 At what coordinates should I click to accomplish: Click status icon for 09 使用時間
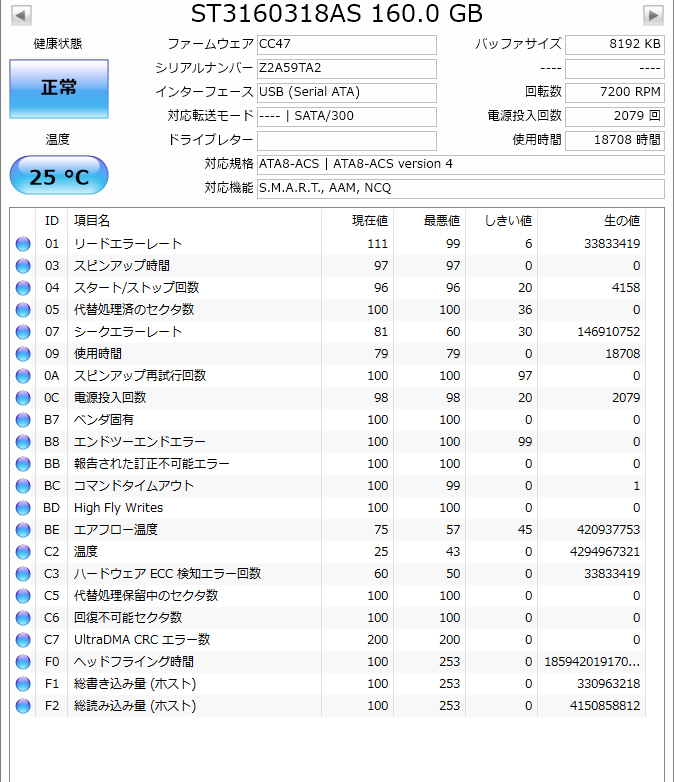point(23,354)
